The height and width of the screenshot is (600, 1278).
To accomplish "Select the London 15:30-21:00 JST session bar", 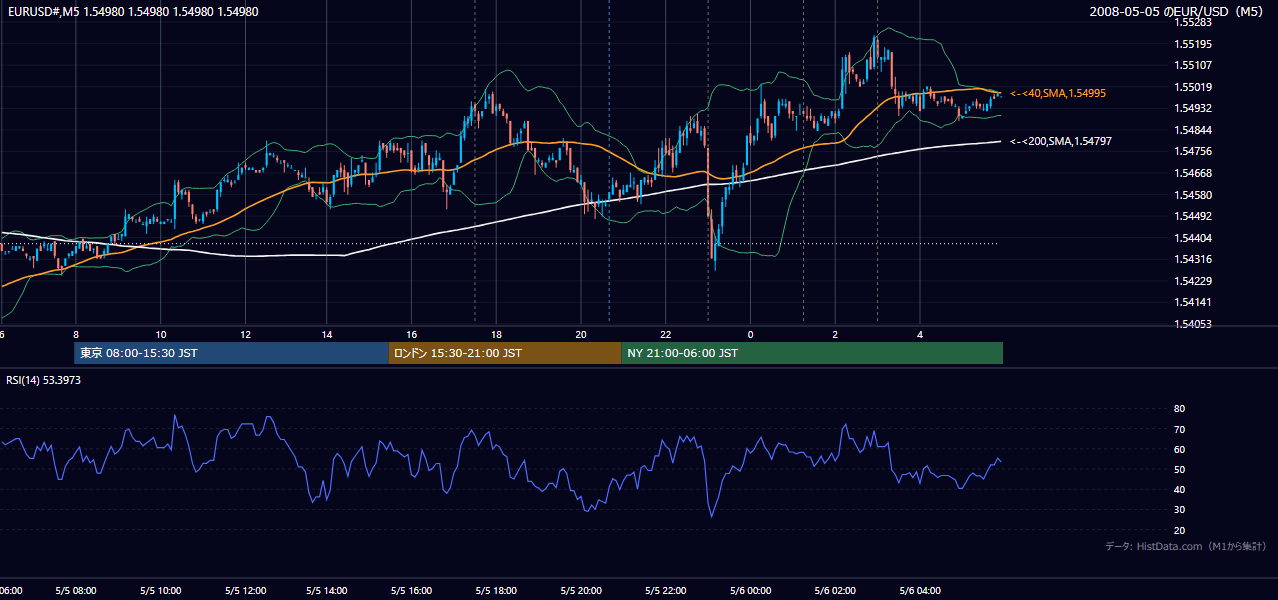I will 505,353.
